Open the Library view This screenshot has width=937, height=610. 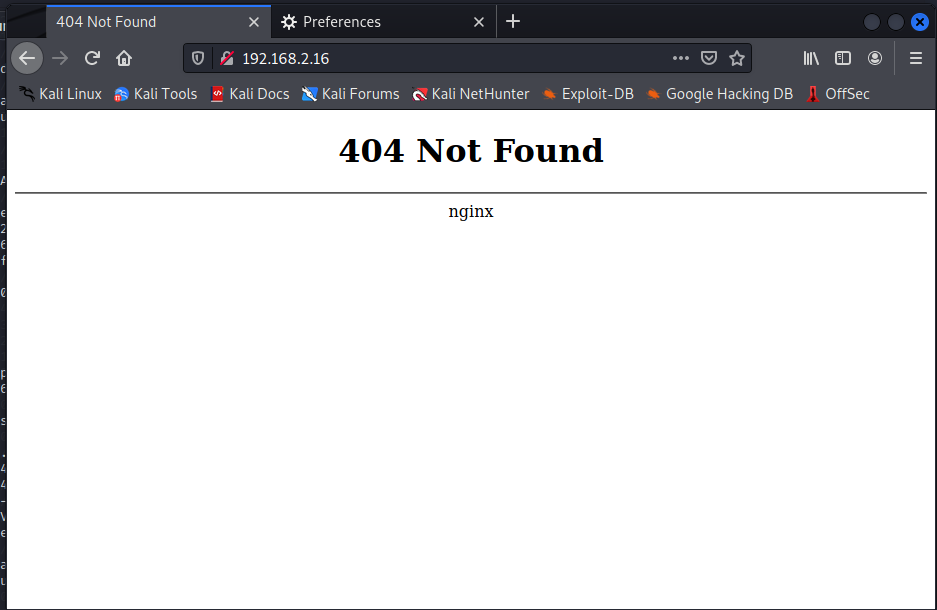tap(811, 58)
